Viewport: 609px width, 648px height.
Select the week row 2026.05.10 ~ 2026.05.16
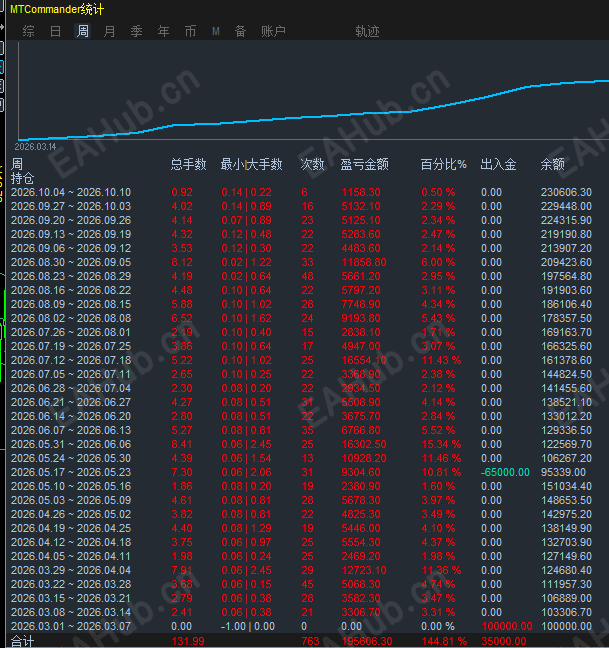[x=301, y=486]
